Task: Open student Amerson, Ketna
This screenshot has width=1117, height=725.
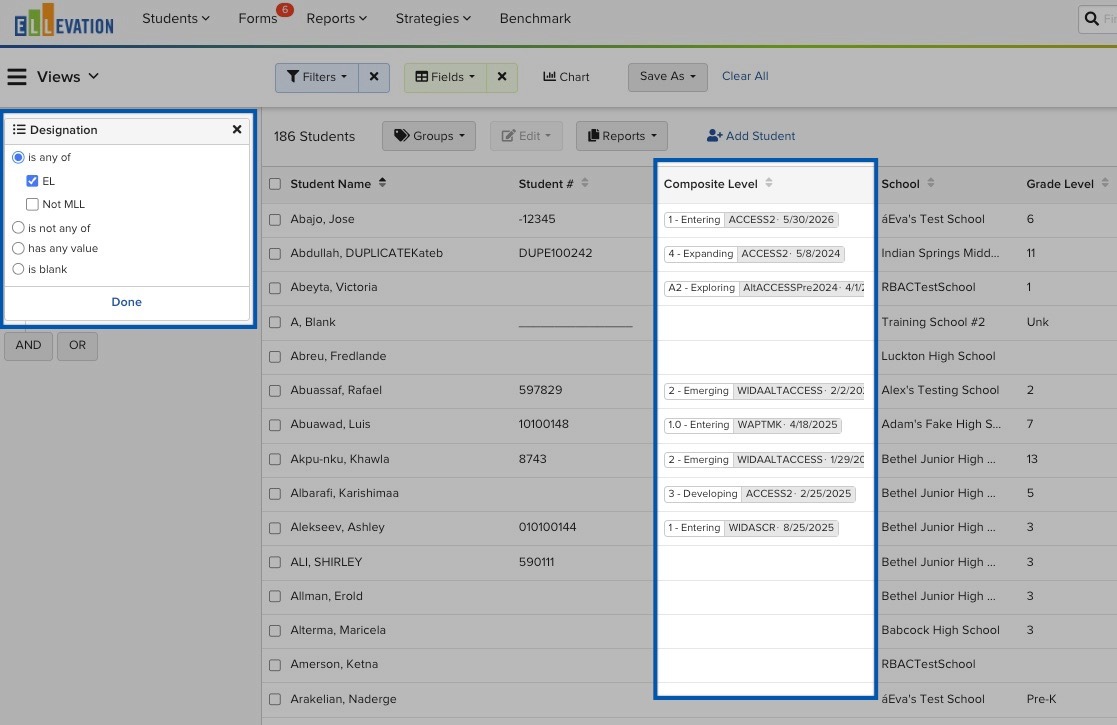Action: 334,664
